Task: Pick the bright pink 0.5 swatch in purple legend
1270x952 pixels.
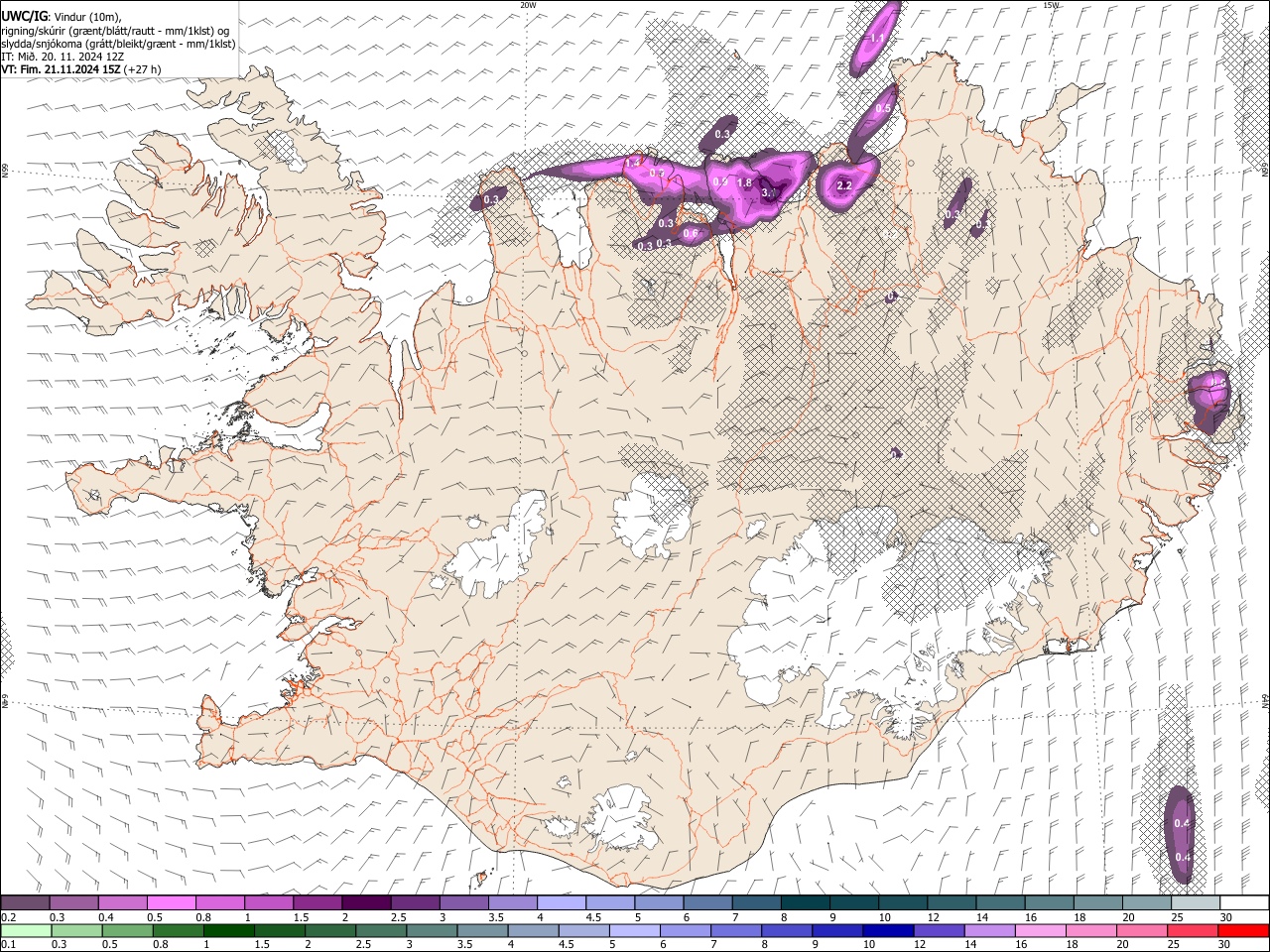Action: click(171, 903)
